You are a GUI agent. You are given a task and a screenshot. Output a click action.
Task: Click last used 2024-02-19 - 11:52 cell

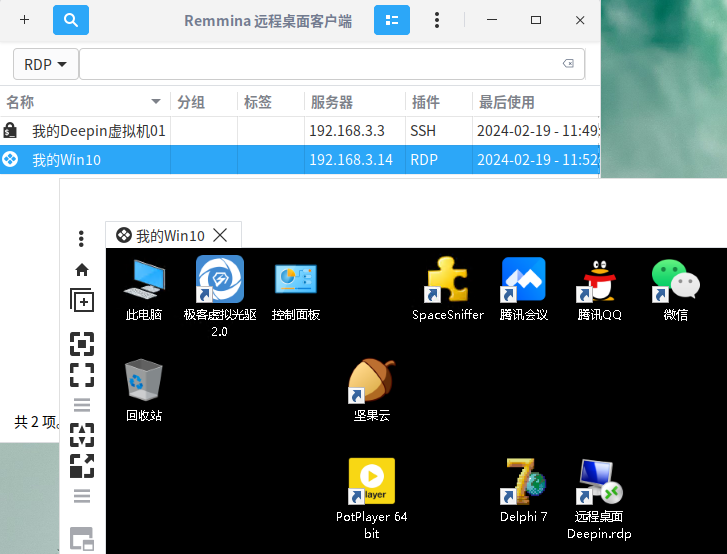pyautogui.click(x=538, y=159)
